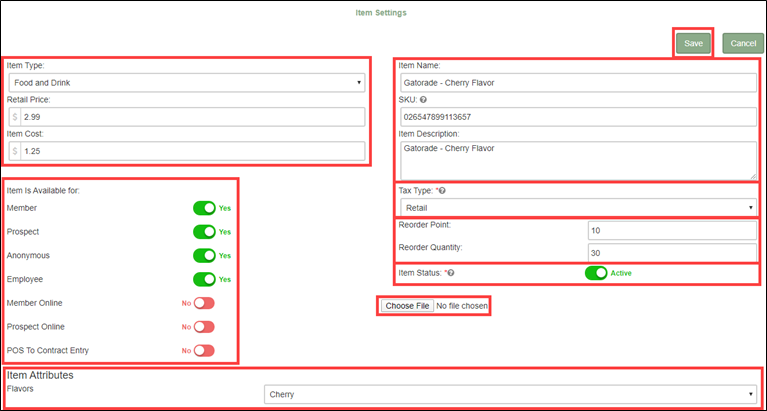Open the Flavors attribute dropdown
Screen dimensions: 767x411
(510, 394)
